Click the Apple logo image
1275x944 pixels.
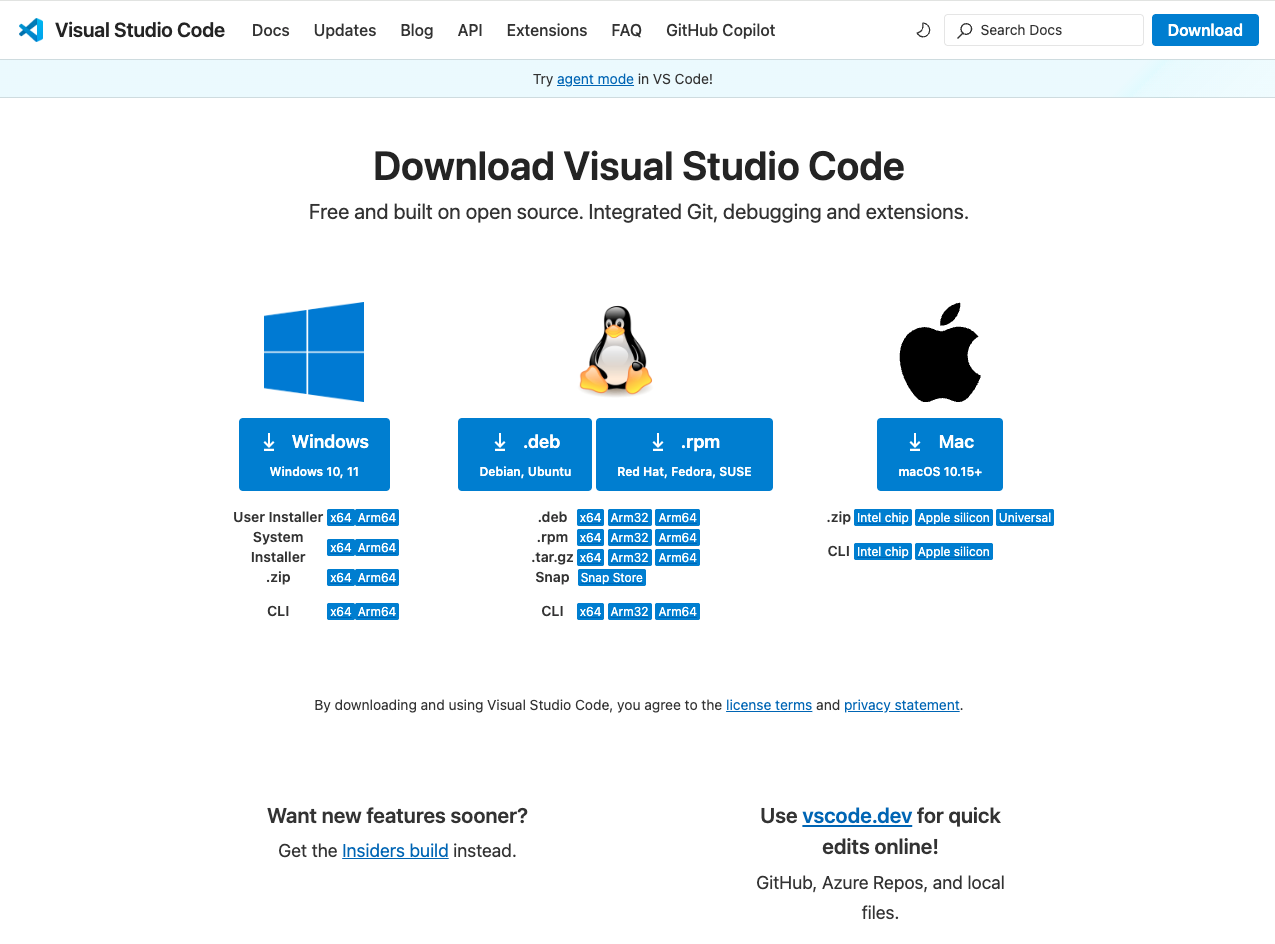point(940,352)
